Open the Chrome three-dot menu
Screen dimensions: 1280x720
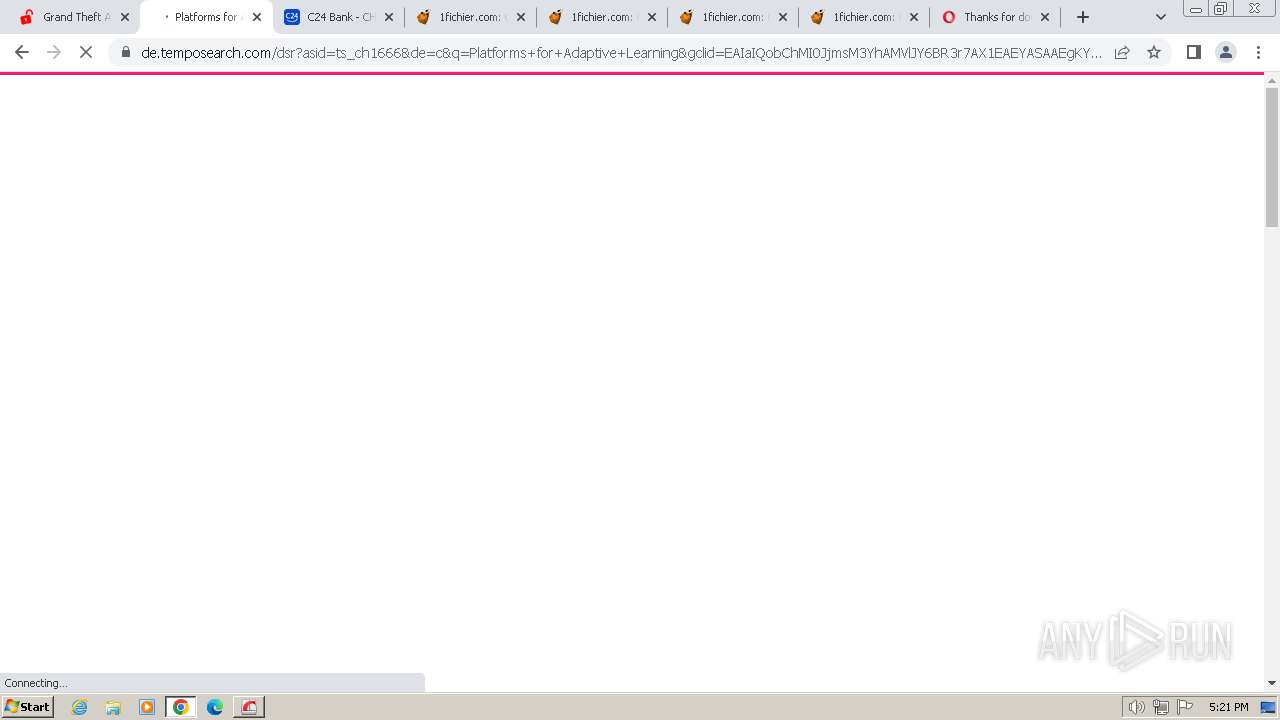(1258, 52)
